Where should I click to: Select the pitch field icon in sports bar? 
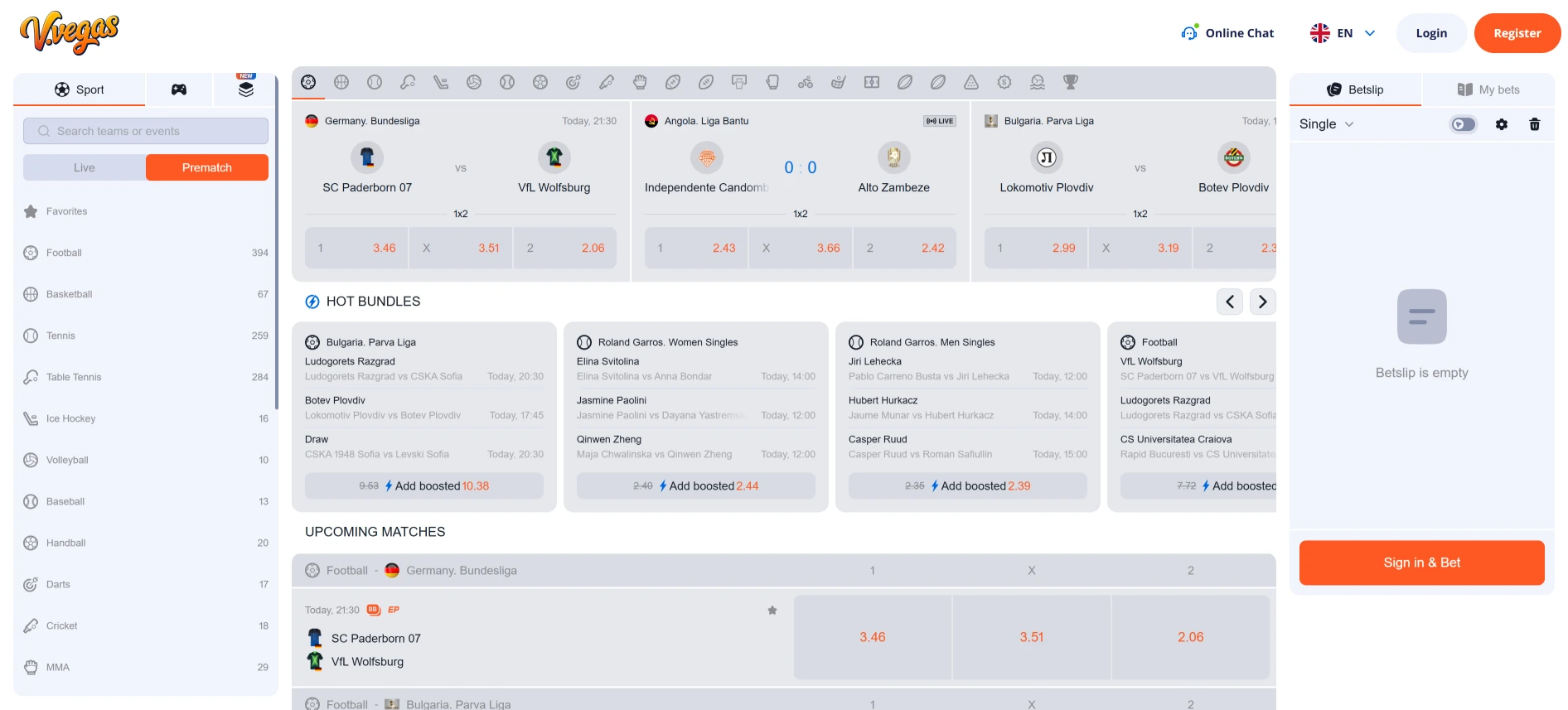click(872, 82)
